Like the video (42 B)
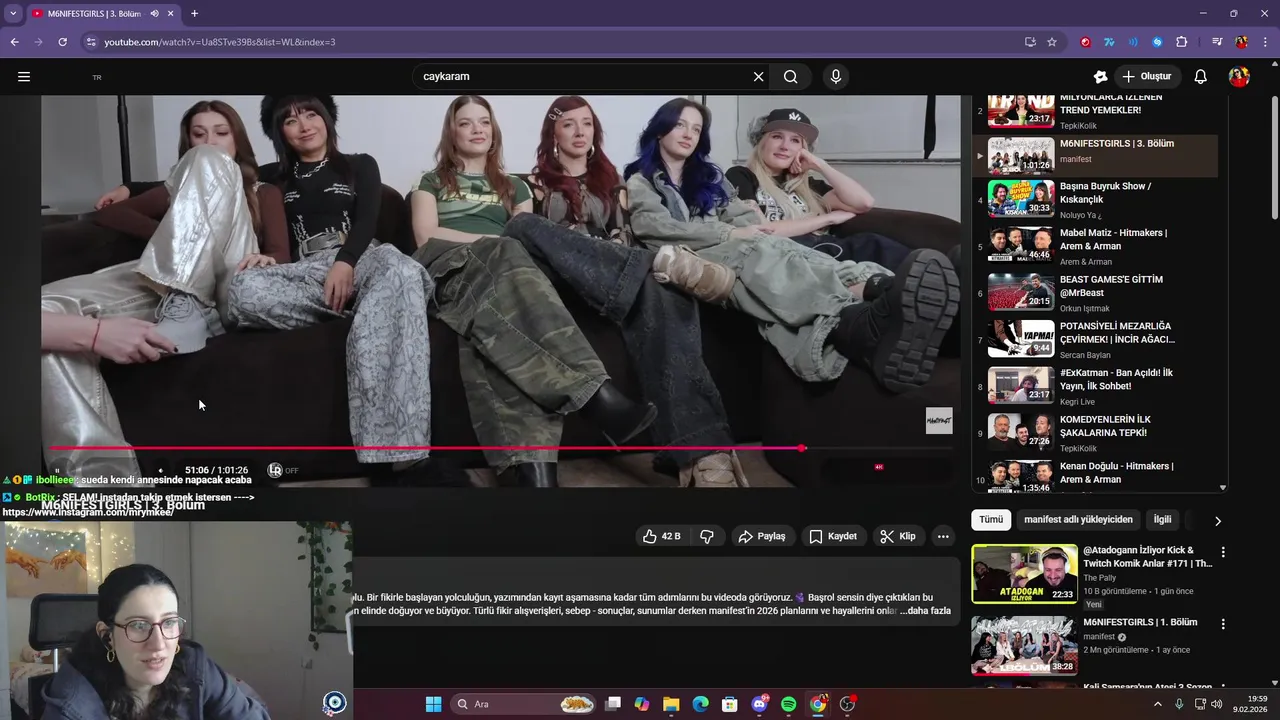Viewport: 1280px width, 720px height. [x=662, y=536]
